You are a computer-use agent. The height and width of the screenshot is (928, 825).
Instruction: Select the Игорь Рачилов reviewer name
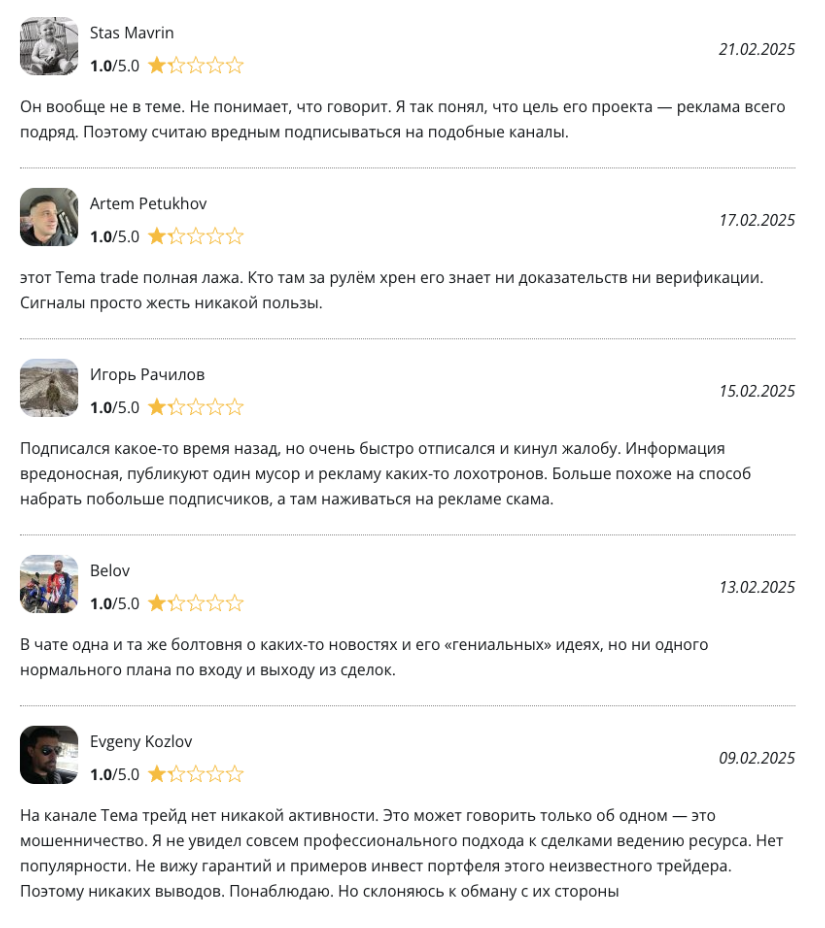coord(147,375)
